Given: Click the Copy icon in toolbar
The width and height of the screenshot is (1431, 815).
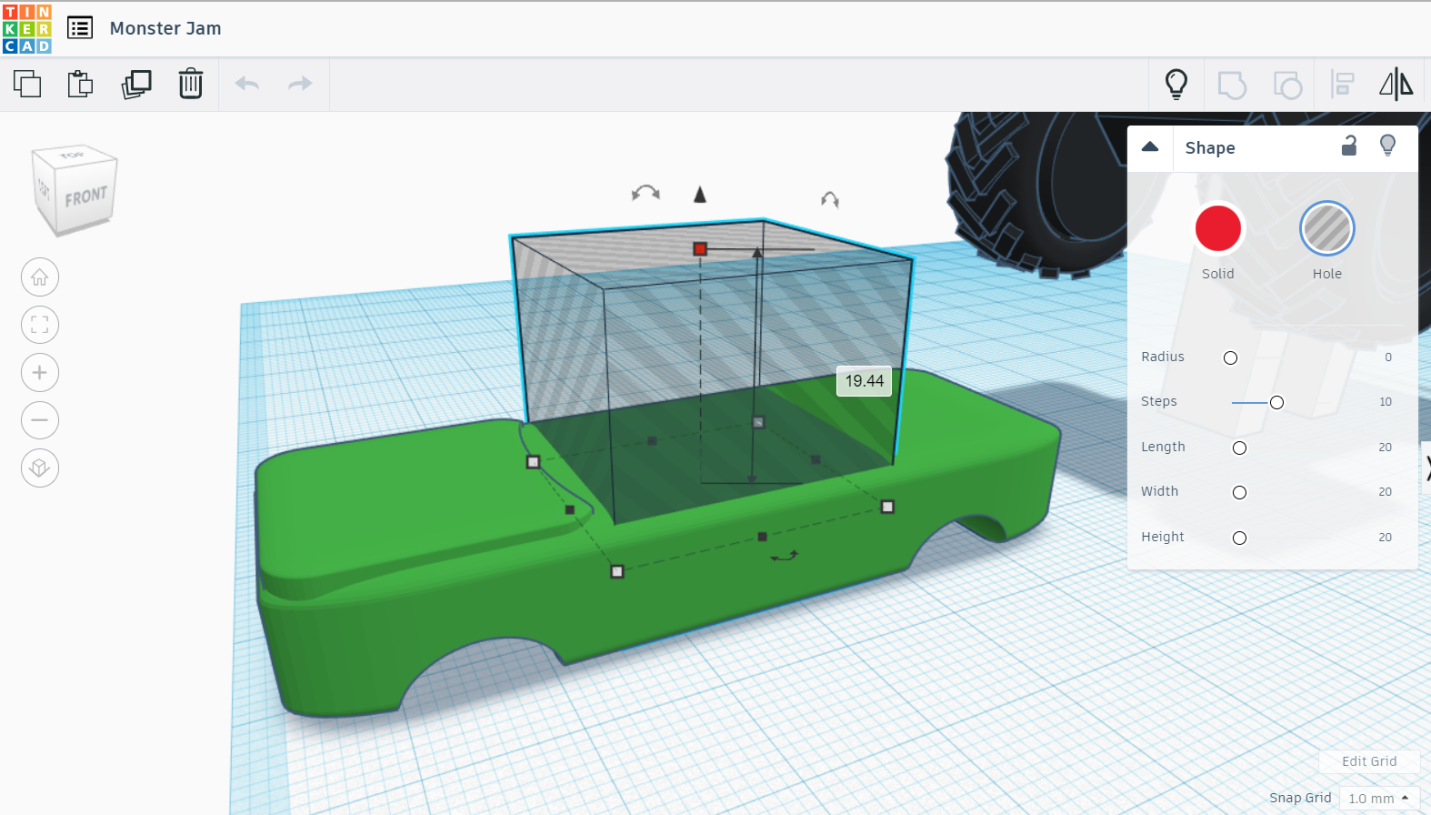Looking at the screenshot, I should (28, 84).
